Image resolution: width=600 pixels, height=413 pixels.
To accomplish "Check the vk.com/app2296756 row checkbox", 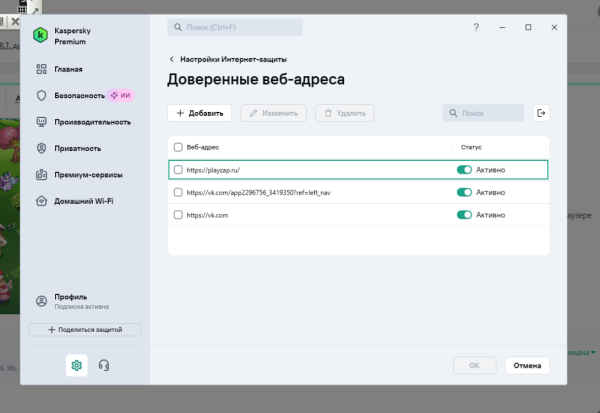I will tap(178, 192).
